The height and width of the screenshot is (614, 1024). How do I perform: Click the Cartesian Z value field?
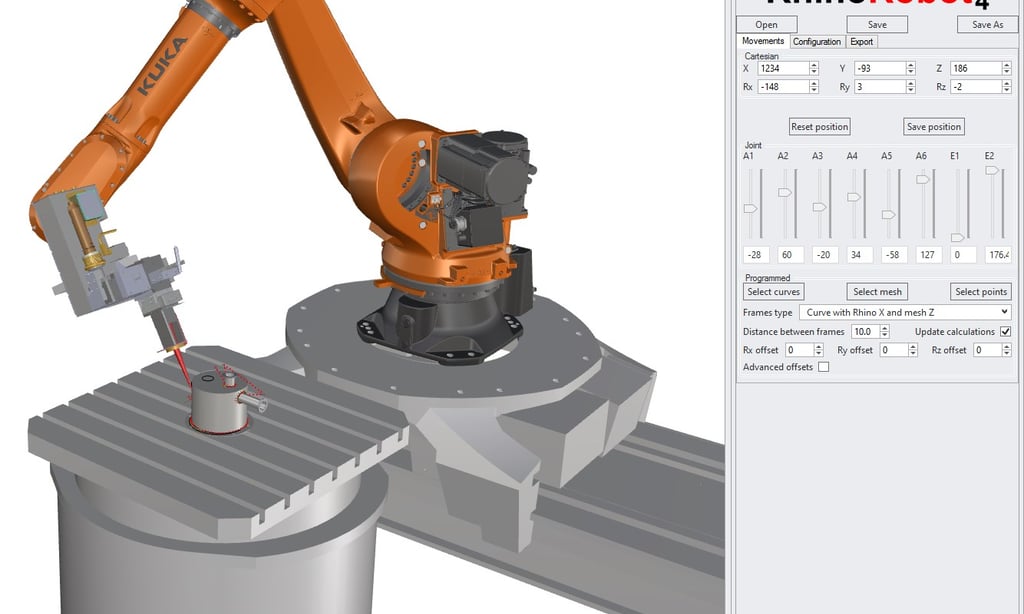point(976,68)
